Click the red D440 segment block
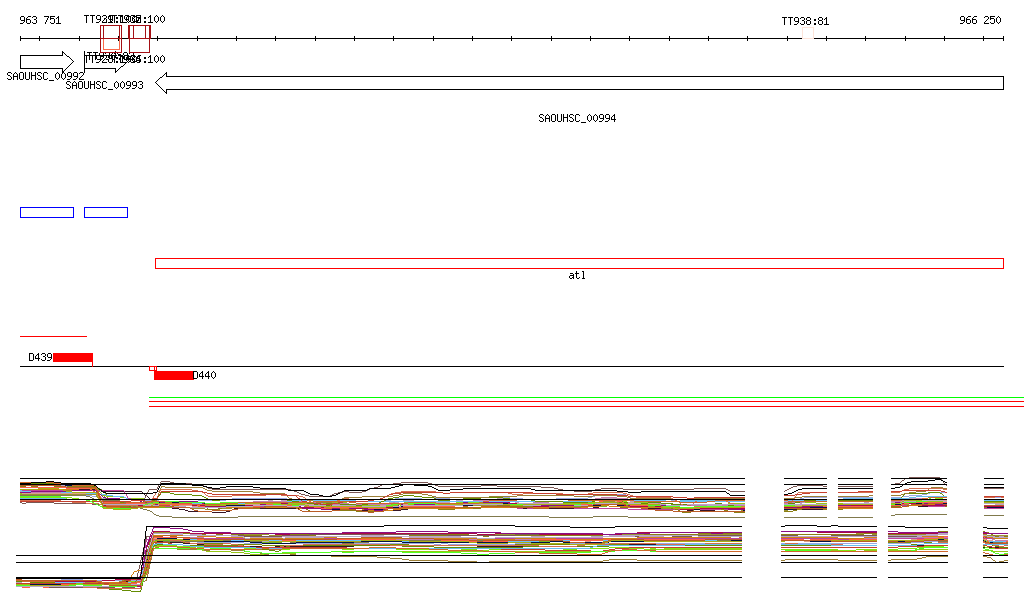 pyautogui.click(x=174, y=375)
